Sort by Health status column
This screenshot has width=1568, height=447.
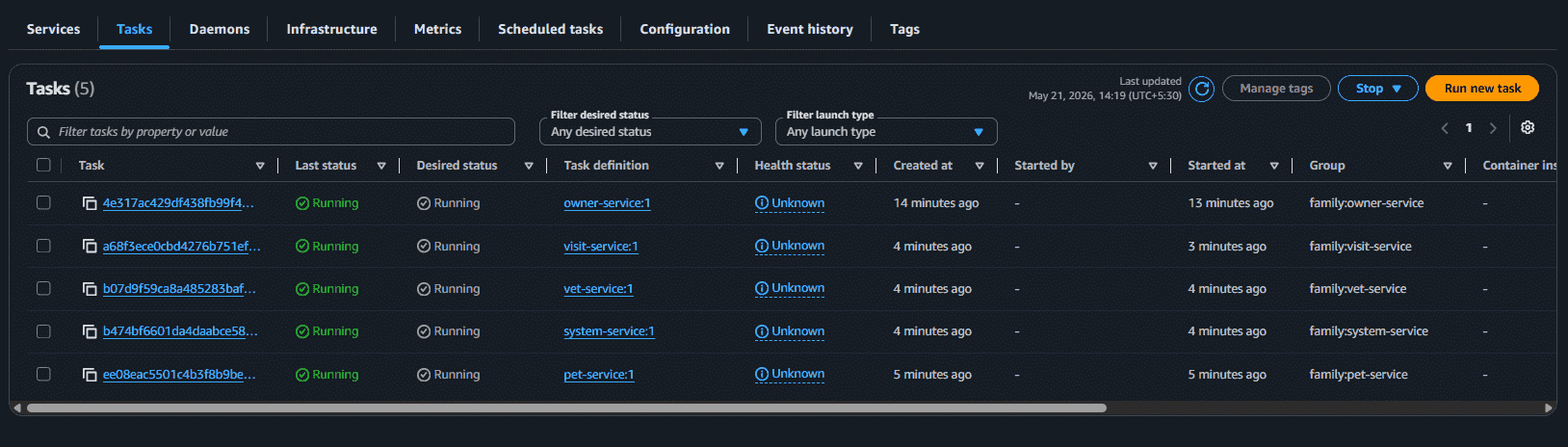[858, 166]
